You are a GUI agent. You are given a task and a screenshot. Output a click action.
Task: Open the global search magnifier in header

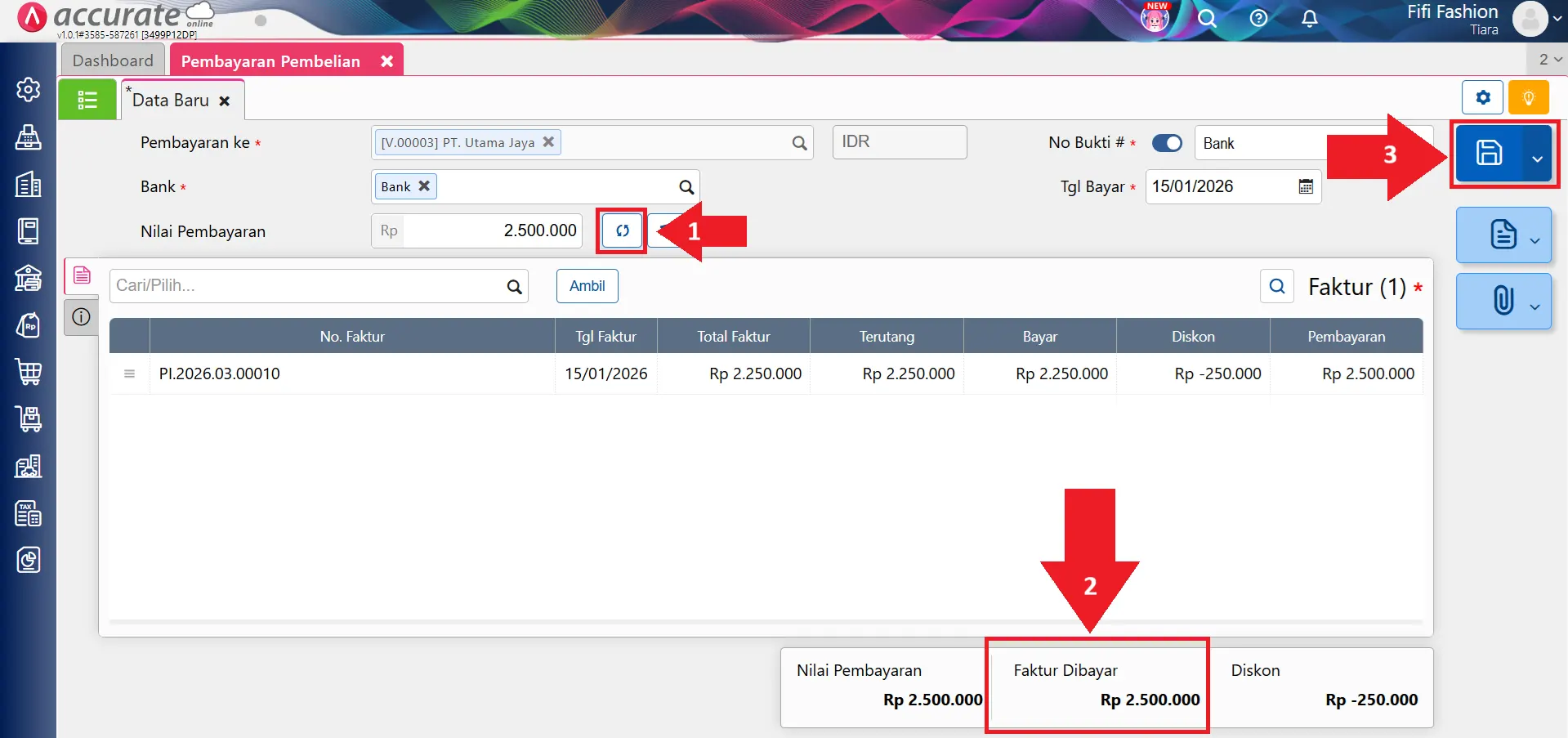pyautogui.click(x=1207, y=19)
